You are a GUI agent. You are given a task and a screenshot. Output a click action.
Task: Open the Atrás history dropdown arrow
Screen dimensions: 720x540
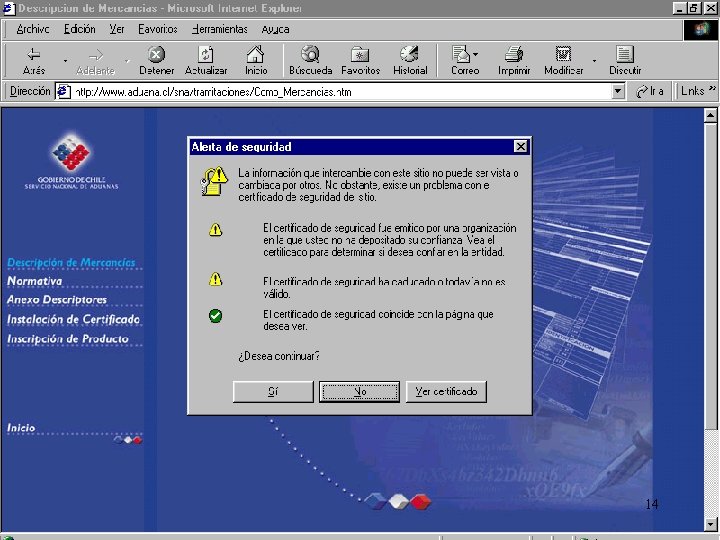[x=65, y=61]
